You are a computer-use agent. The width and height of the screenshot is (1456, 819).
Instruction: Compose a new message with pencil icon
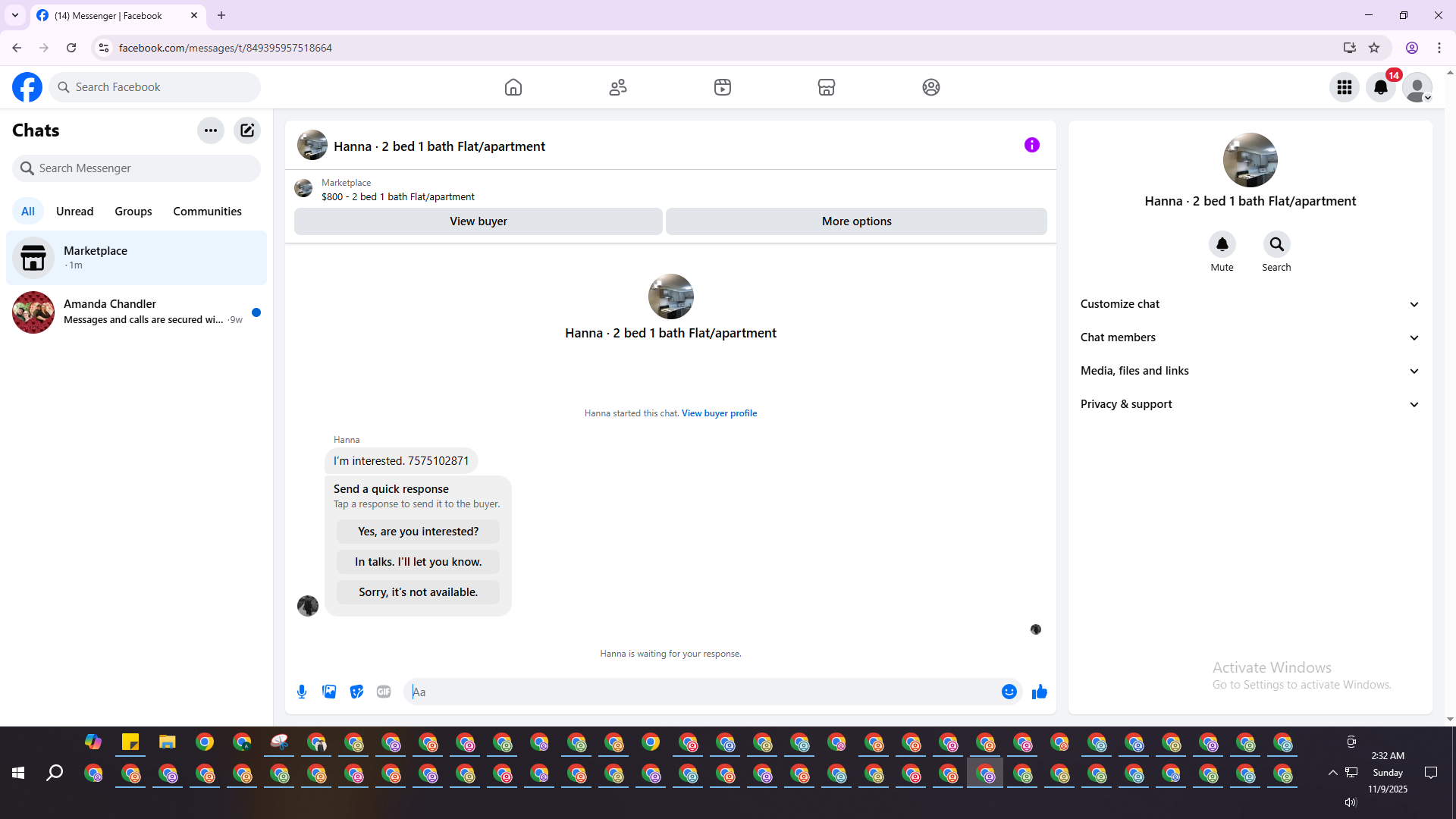(247, 130)
